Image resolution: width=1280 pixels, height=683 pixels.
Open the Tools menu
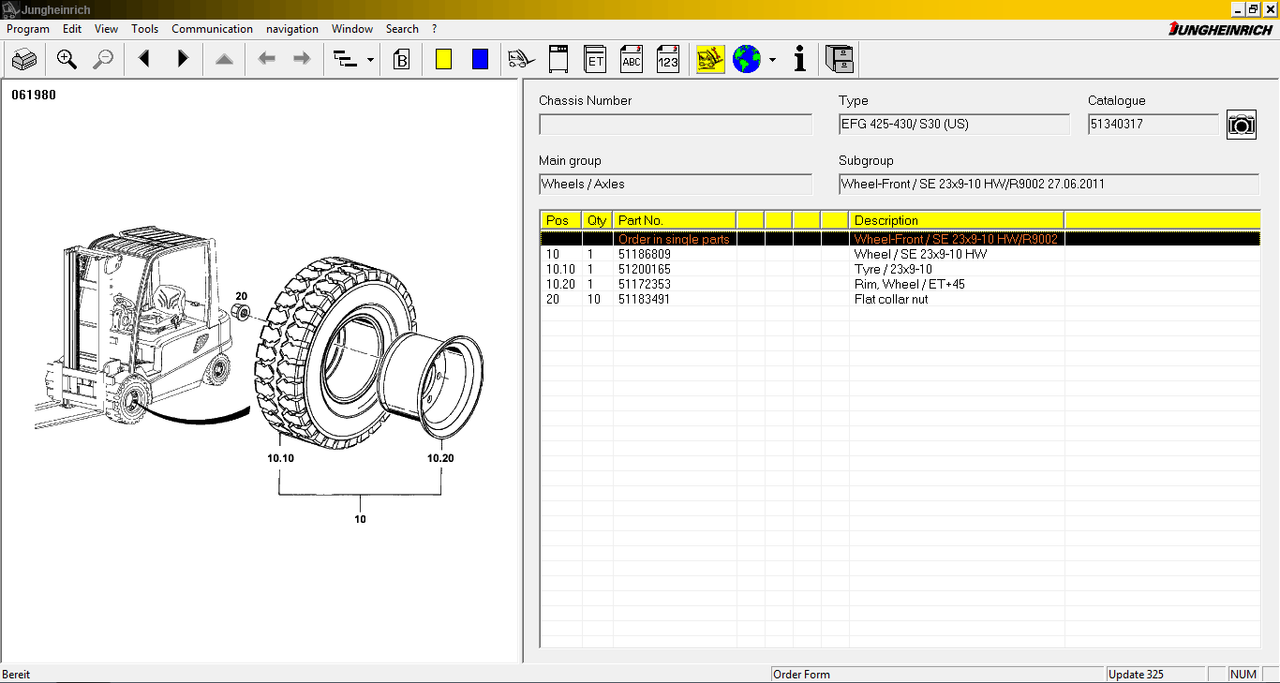145,29
